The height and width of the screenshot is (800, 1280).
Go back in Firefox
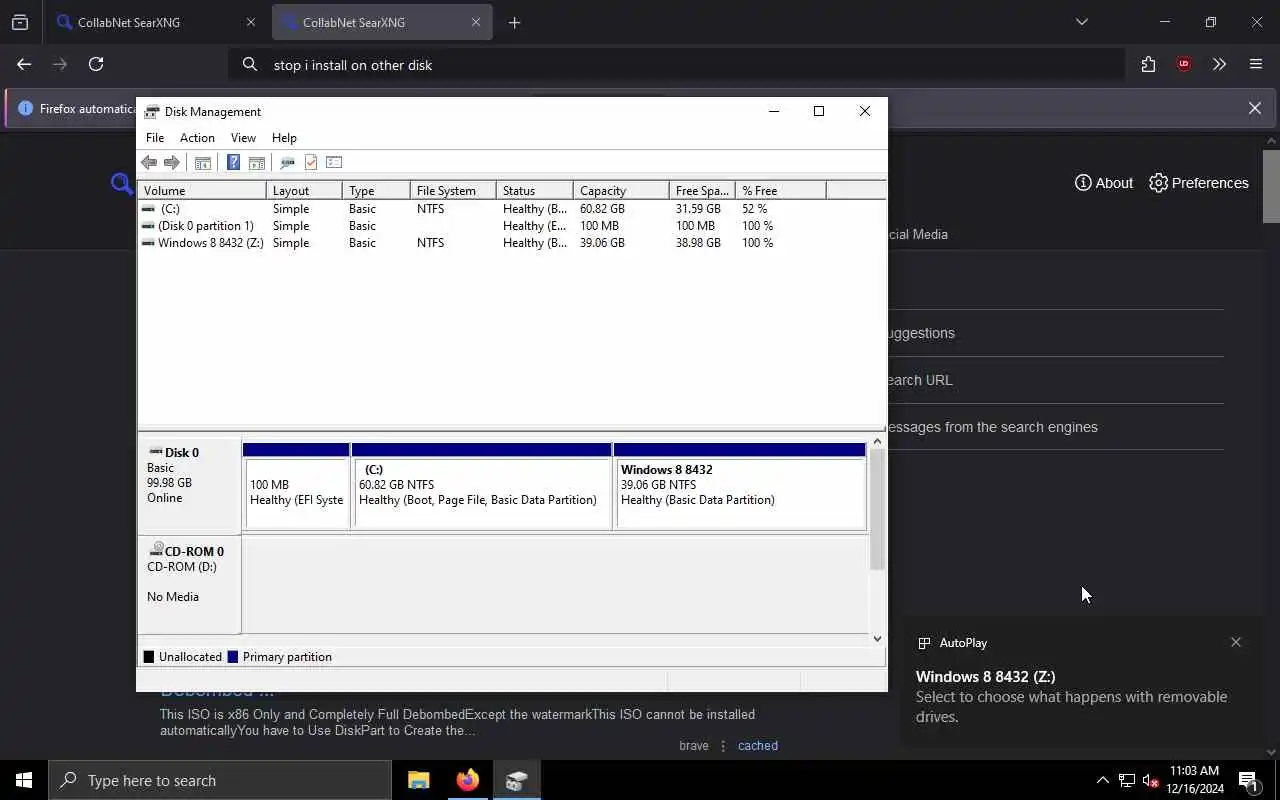[24, 64]
